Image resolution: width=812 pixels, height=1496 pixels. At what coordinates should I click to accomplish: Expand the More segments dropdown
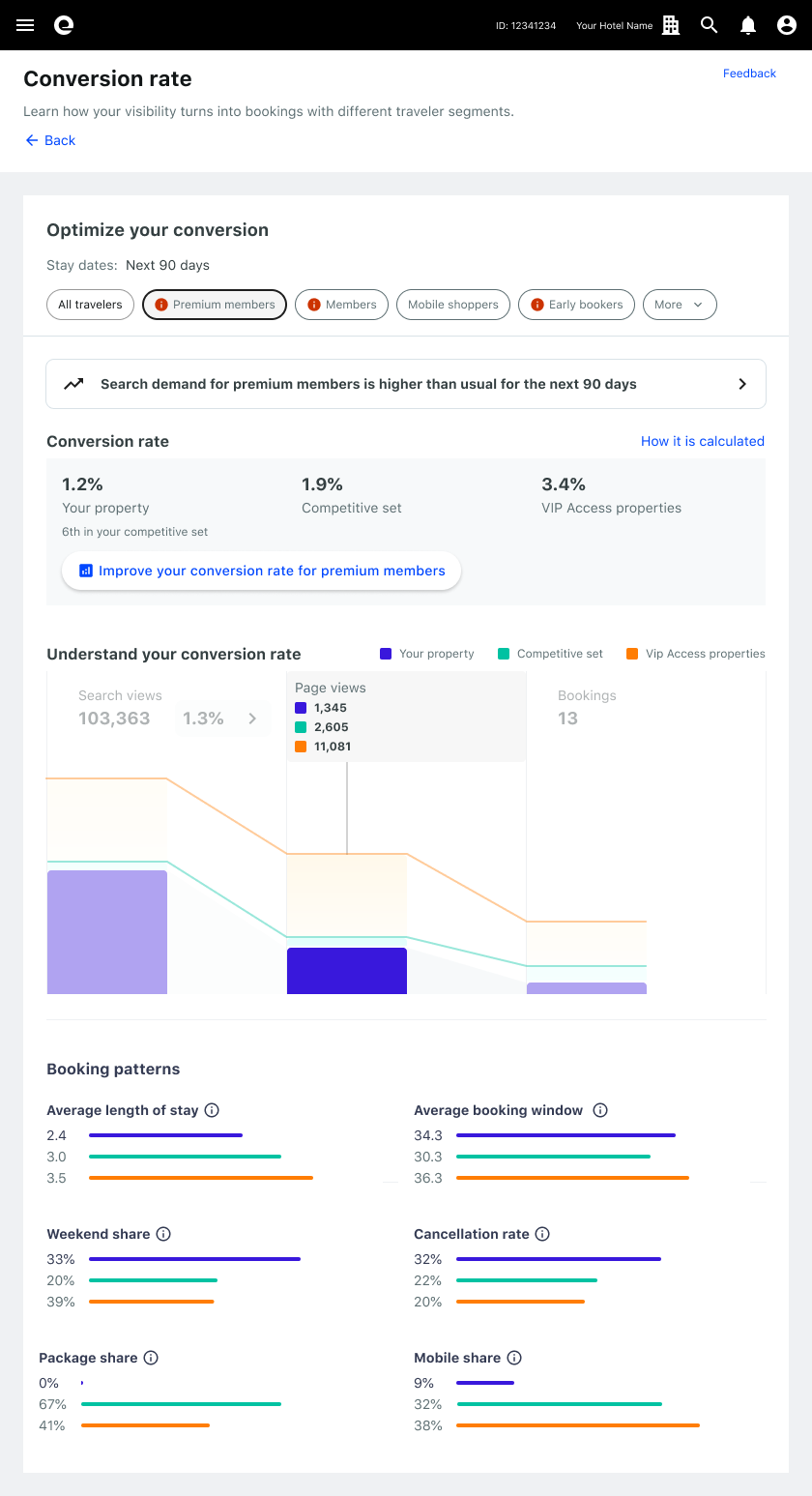pos(679,305)
